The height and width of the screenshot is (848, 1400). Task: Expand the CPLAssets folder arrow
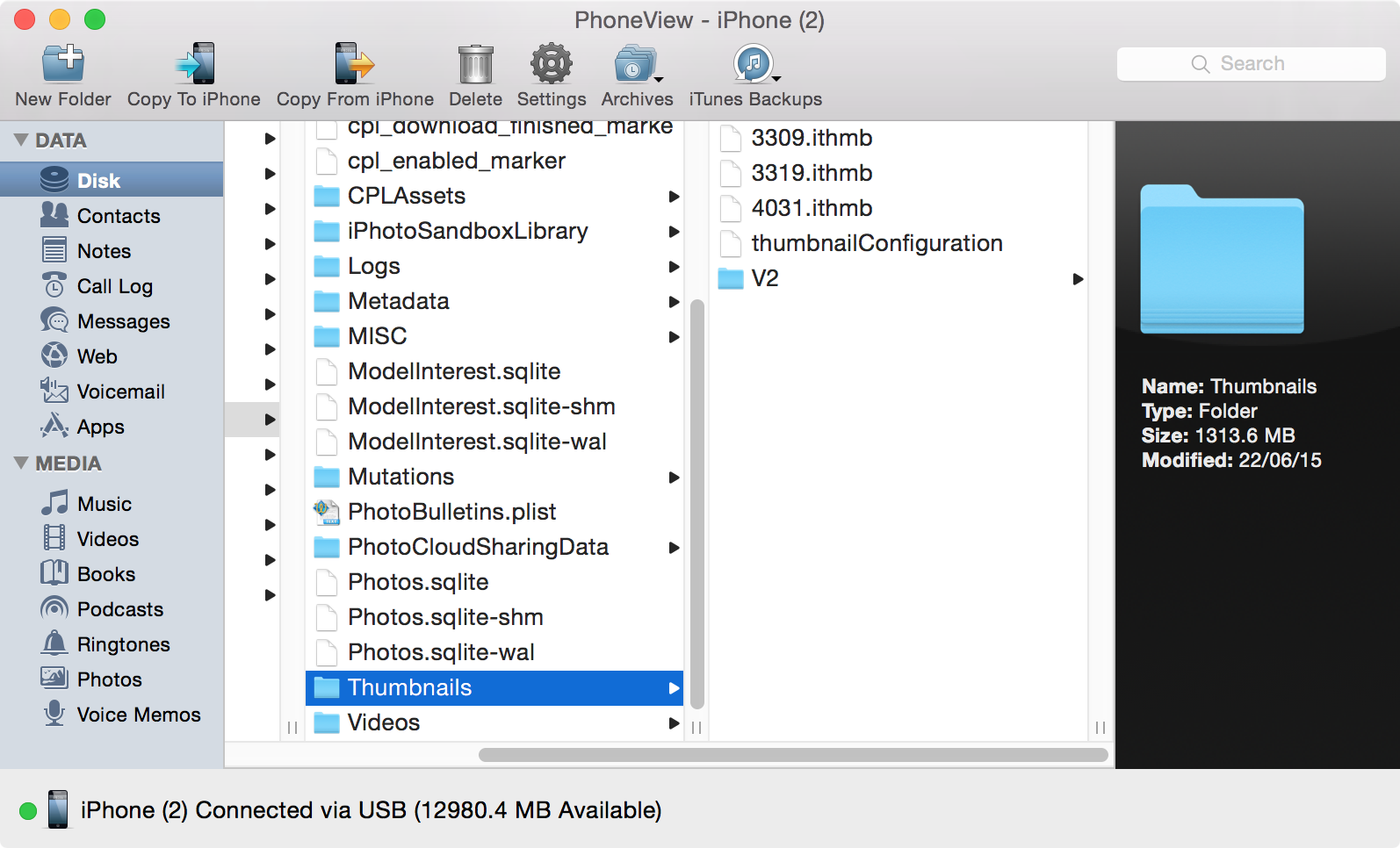(x=674, y=197)
